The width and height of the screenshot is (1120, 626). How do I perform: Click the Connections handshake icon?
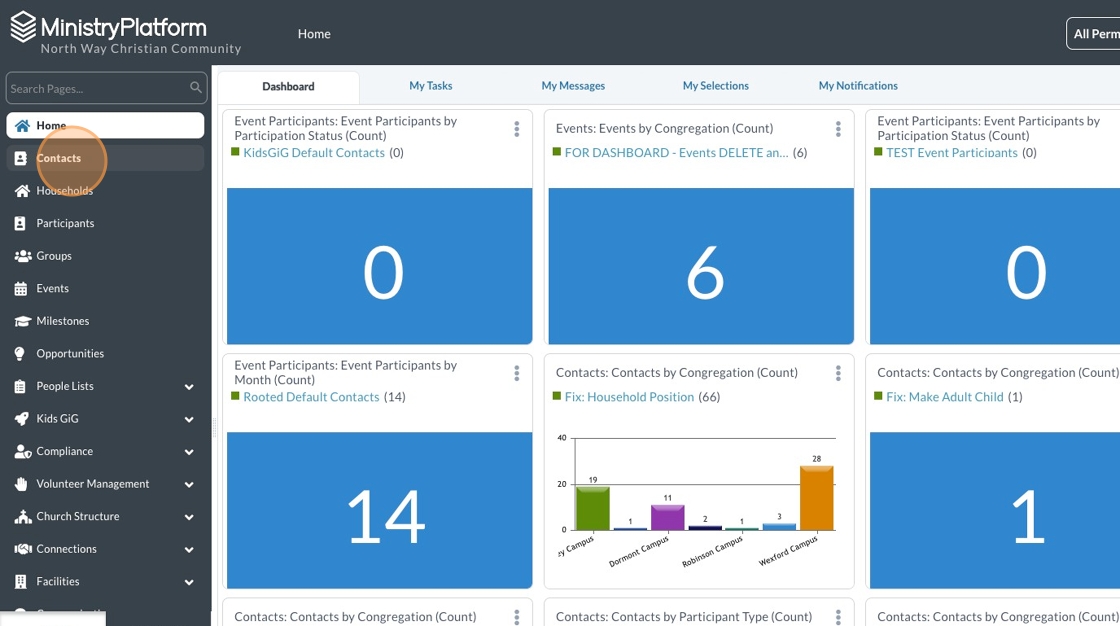click(x=23, y=549)
